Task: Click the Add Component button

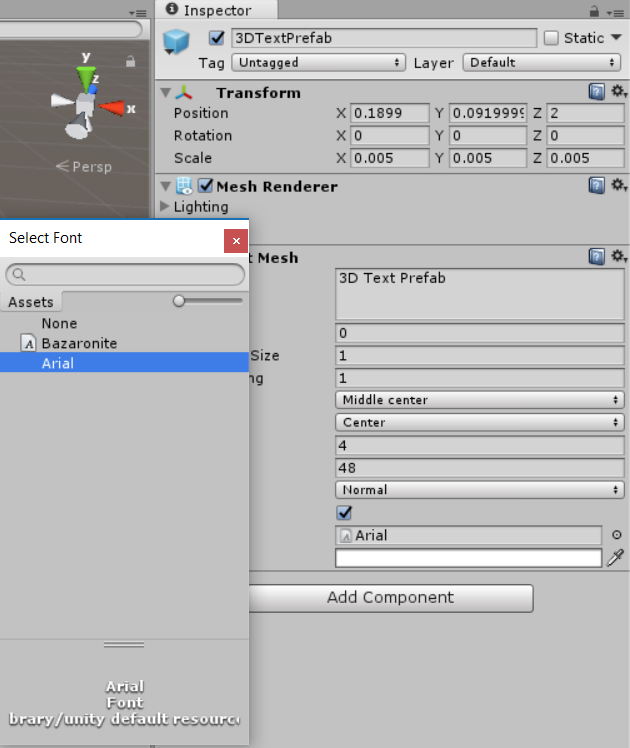Action: point(390,598)
